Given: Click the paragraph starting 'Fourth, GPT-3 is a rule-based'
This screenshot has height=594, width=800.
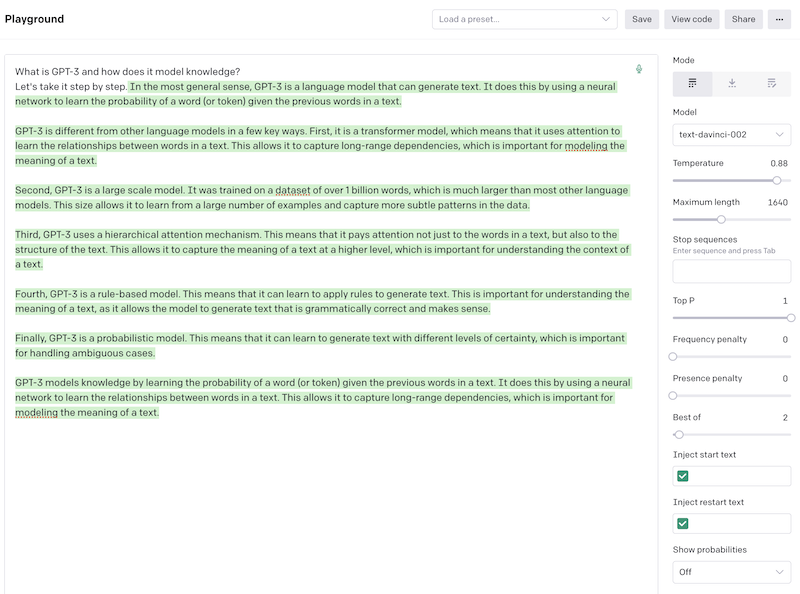Looking at the screenshot, I should click(x=322, y=302).
